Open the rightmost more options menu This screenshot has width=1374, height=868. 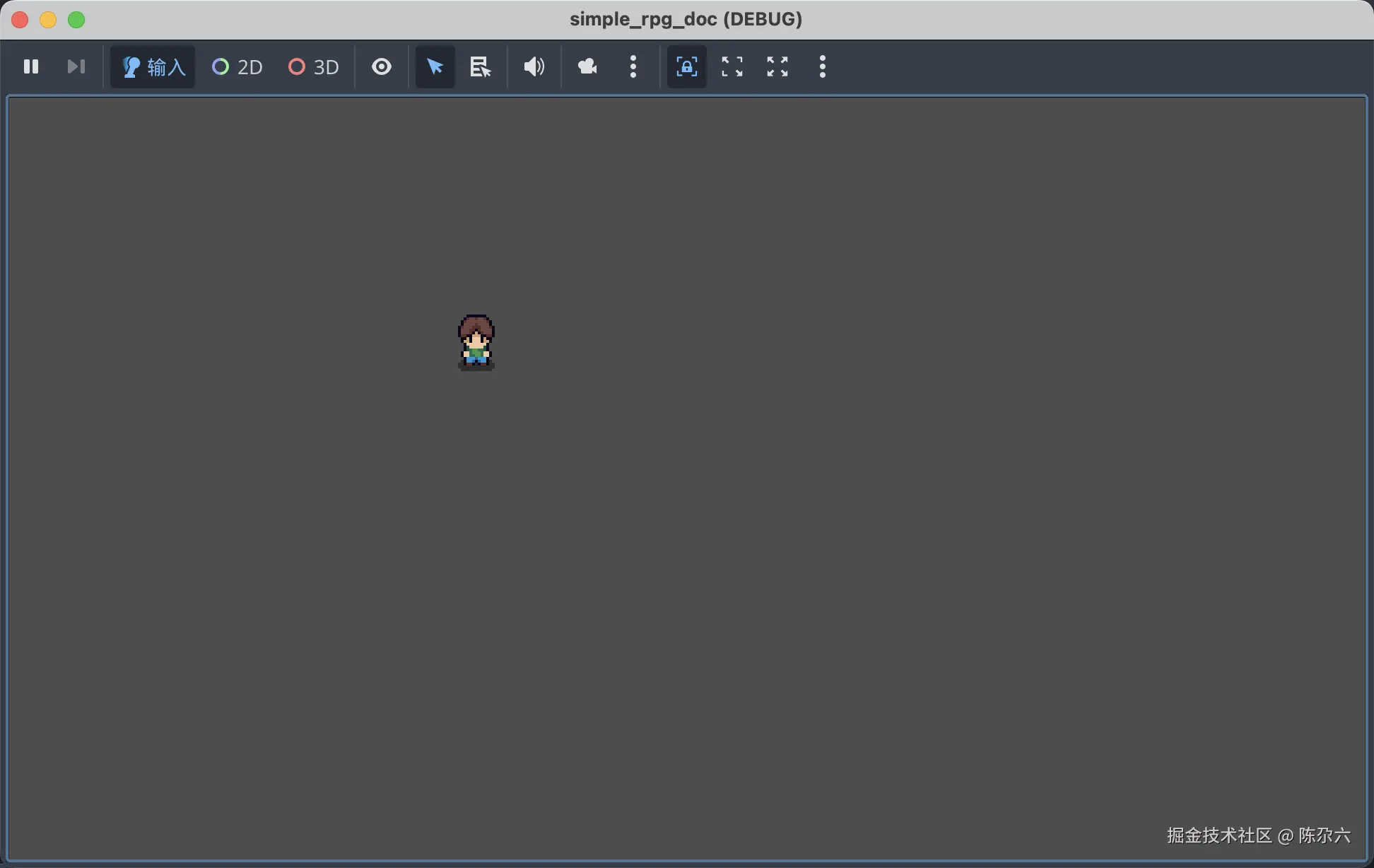tap(822, 66)
